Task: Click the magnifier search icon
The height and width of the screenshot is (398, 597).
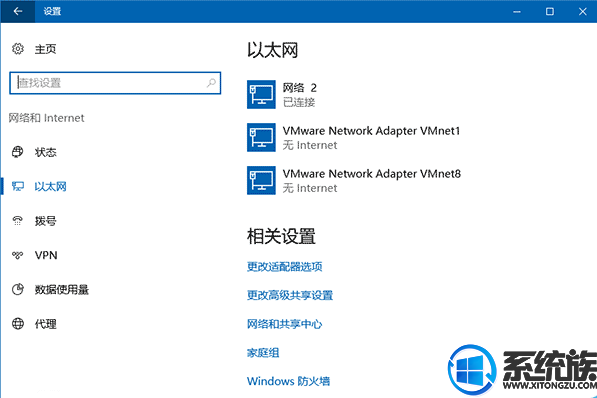Action: click(211, 83)
